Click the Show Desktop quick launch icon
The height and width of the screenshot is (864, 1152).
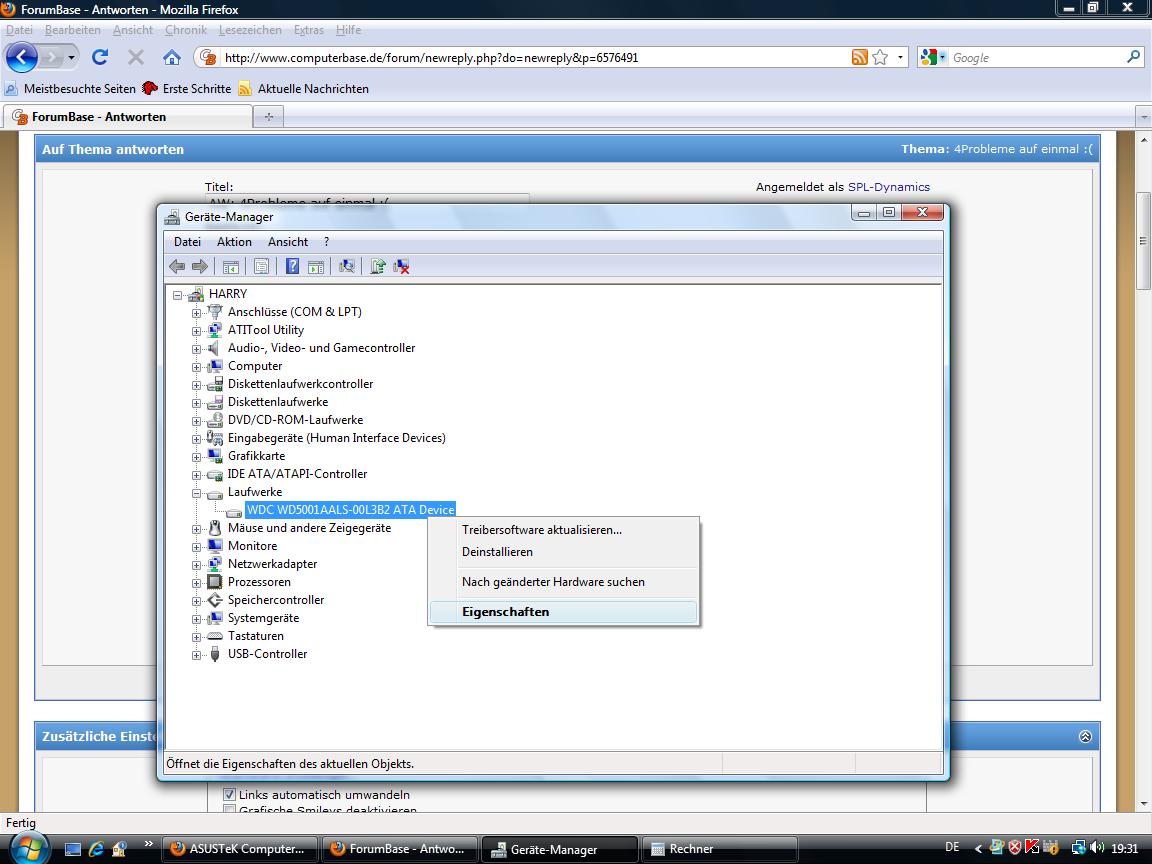click(x=73, y=849)
